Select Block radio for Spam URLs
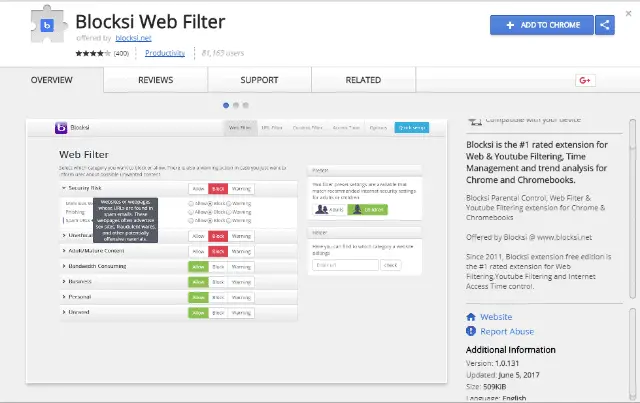The width and height of the screenshot is (640, 403). (210, 220)
